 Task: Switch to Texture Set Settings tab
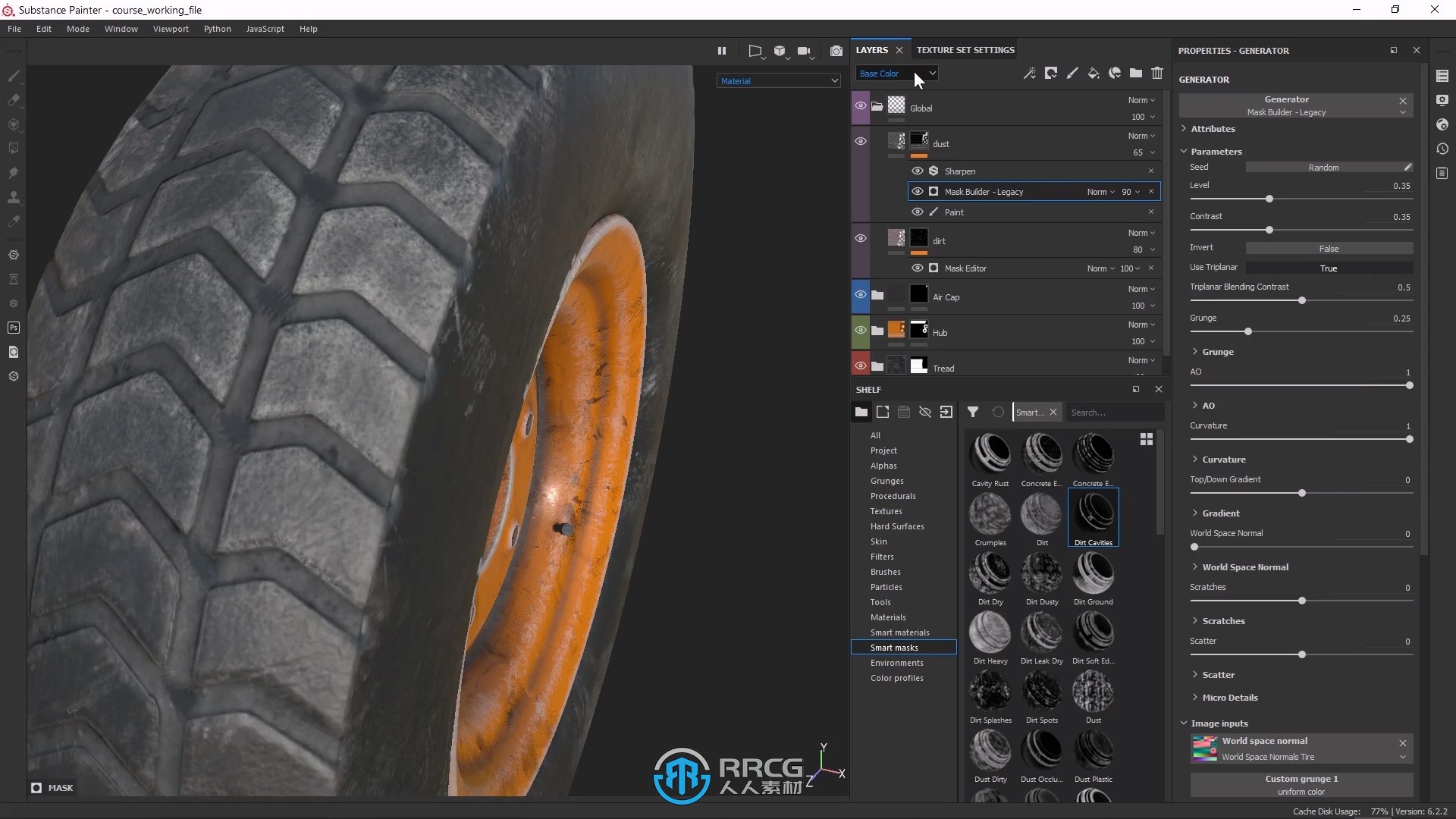point(965,50)
